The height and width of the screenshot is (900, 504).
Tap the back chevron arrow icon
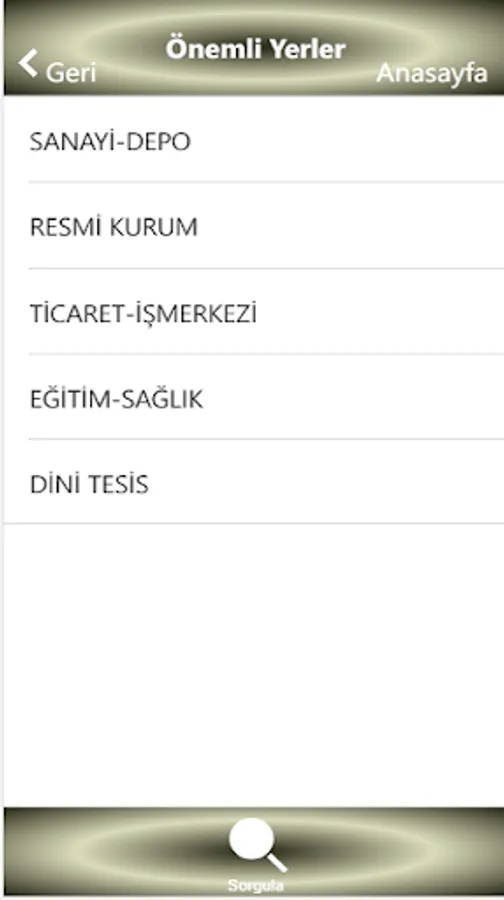coord(28,63)
